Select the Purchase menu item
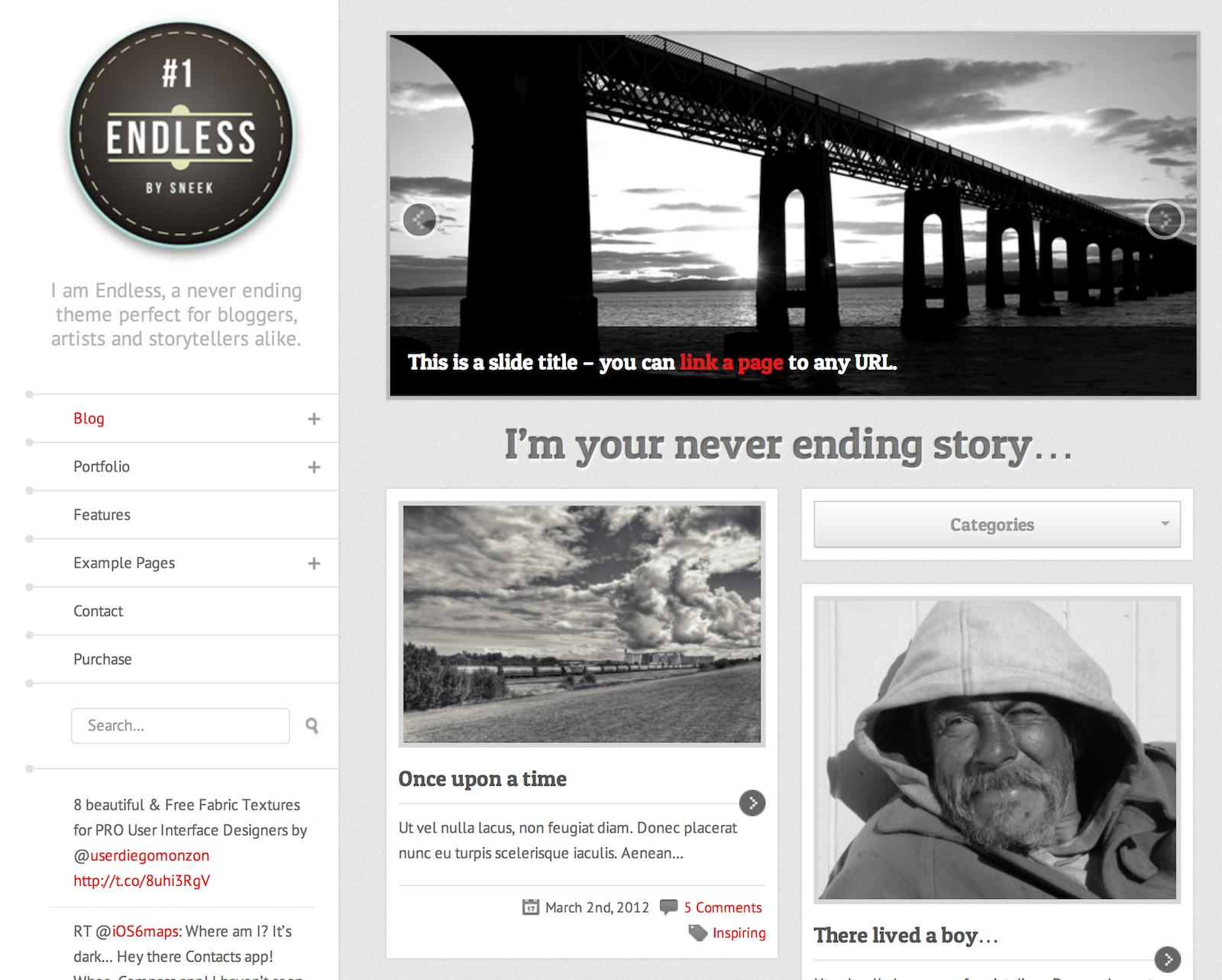 (x=102, y=659)
